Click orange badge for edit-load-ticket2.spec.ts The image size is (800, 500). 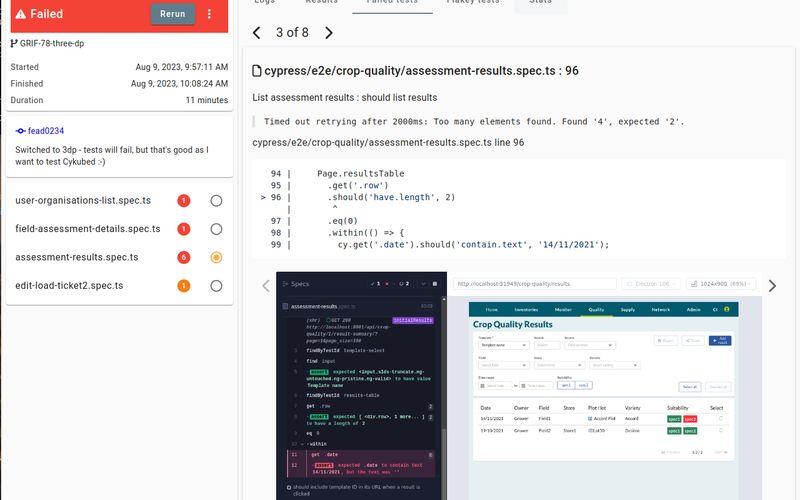(x=184, y=286)
